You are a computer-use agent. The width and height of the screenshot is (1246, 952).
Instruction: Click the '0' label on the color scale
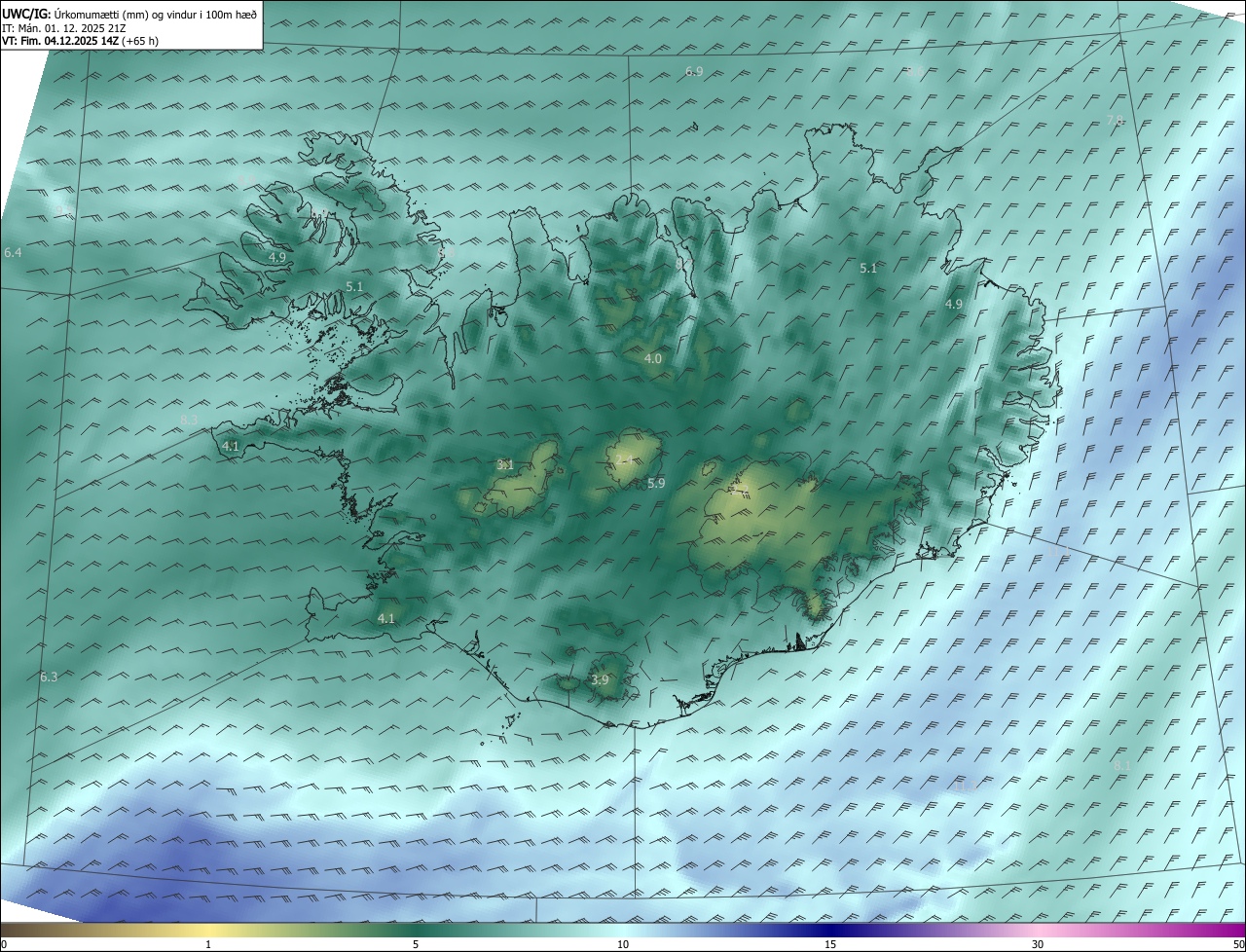coord(4,944)
